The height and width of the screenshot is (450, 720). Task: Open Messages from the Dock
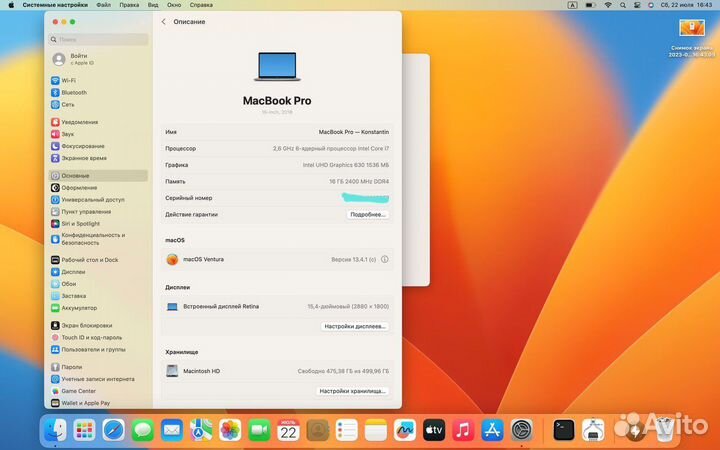coord(143,430)
